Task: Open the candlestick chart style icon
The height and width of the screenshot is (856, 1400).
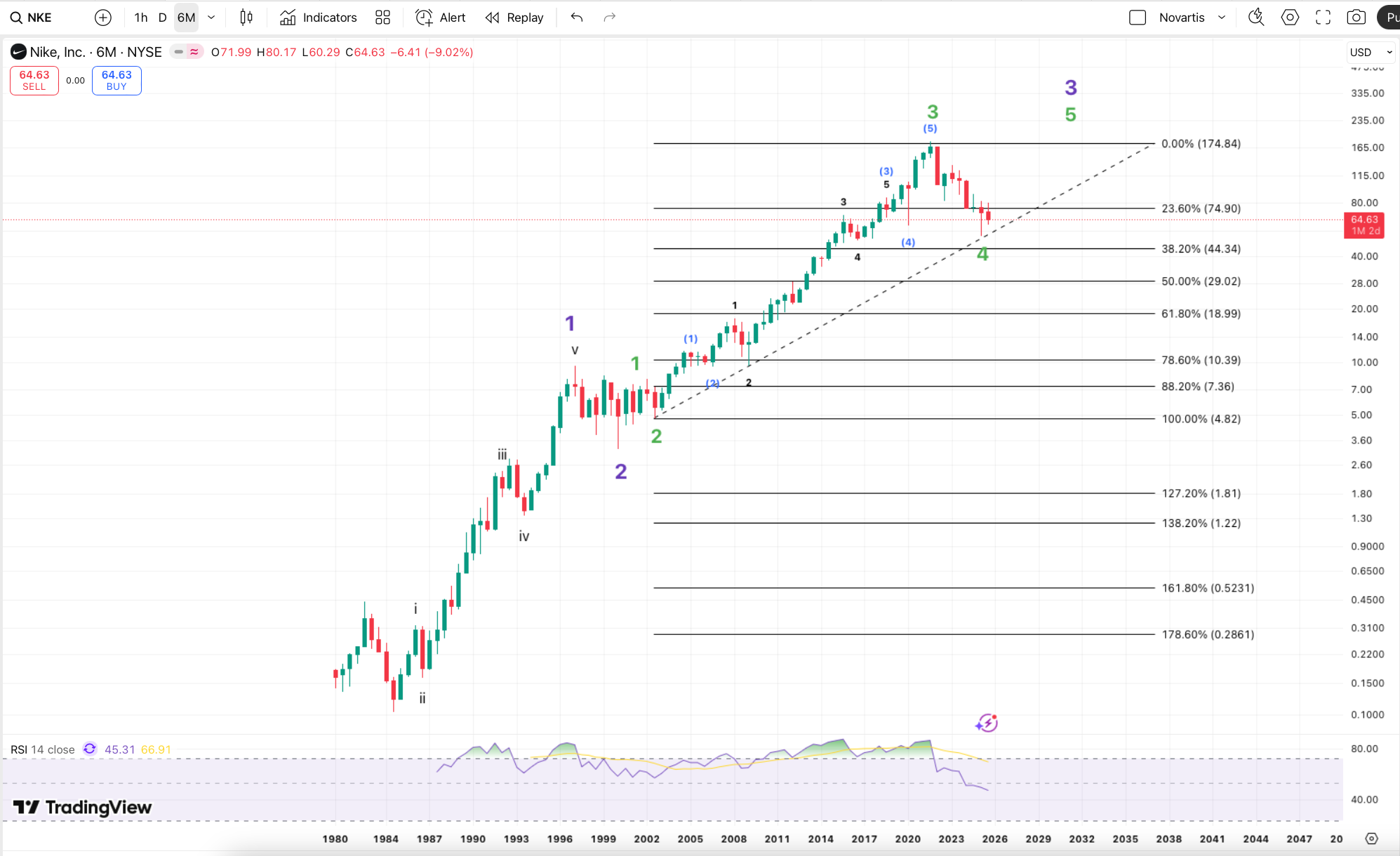Action: [246, 18]
